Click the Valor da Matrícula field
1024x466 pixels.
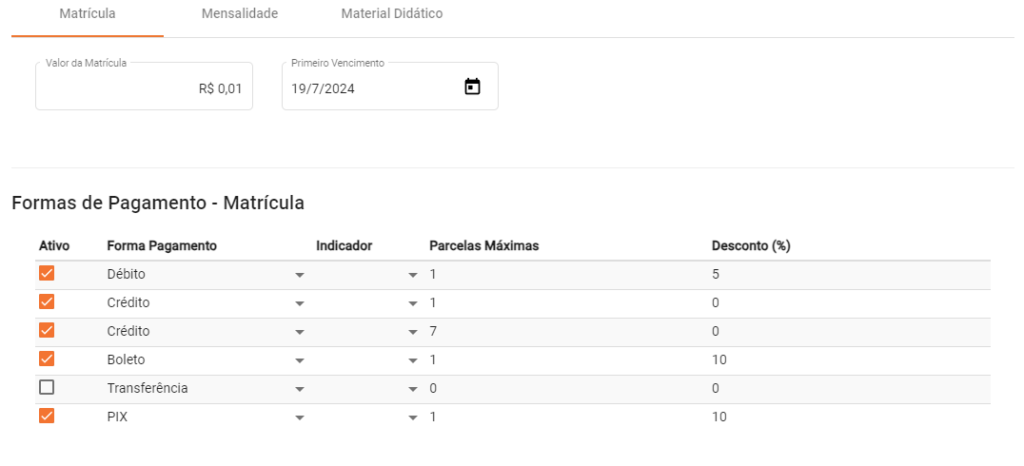pos(144,88)
